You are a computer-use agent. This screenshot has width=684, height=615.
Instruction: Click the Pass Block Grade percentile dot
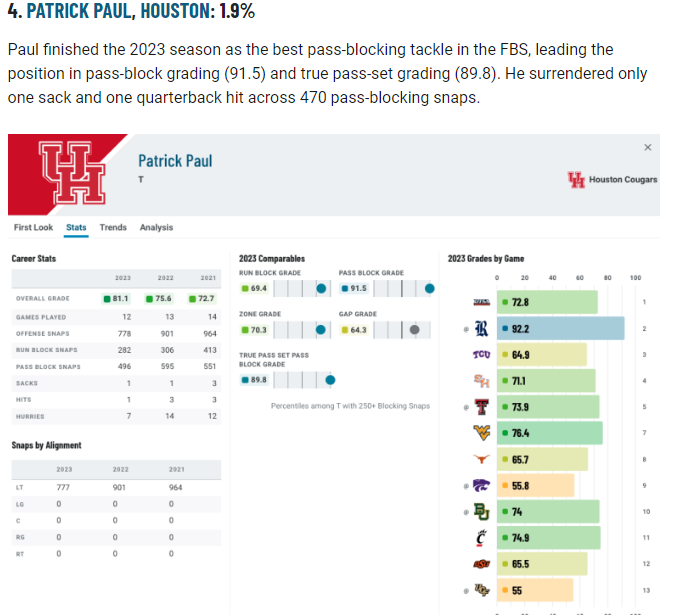tap(429, 289)
